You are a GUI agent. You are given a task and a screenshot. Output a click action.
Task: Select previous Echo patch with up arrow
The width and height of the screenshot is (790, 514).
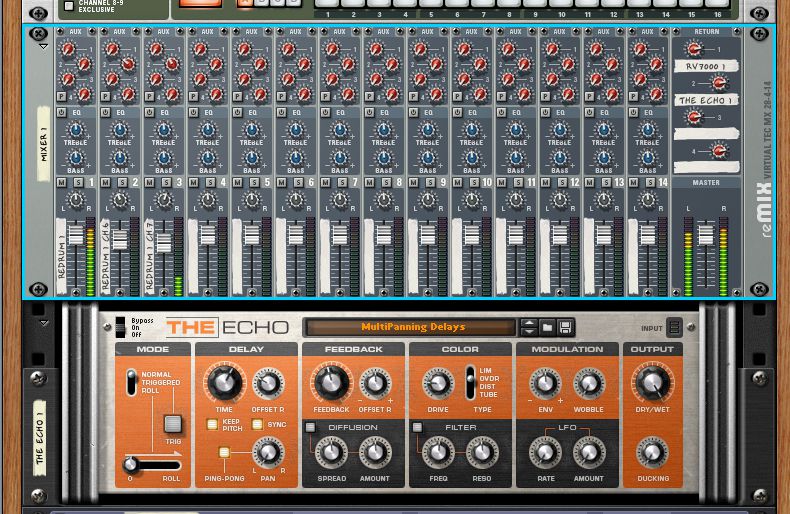(529, 323)
